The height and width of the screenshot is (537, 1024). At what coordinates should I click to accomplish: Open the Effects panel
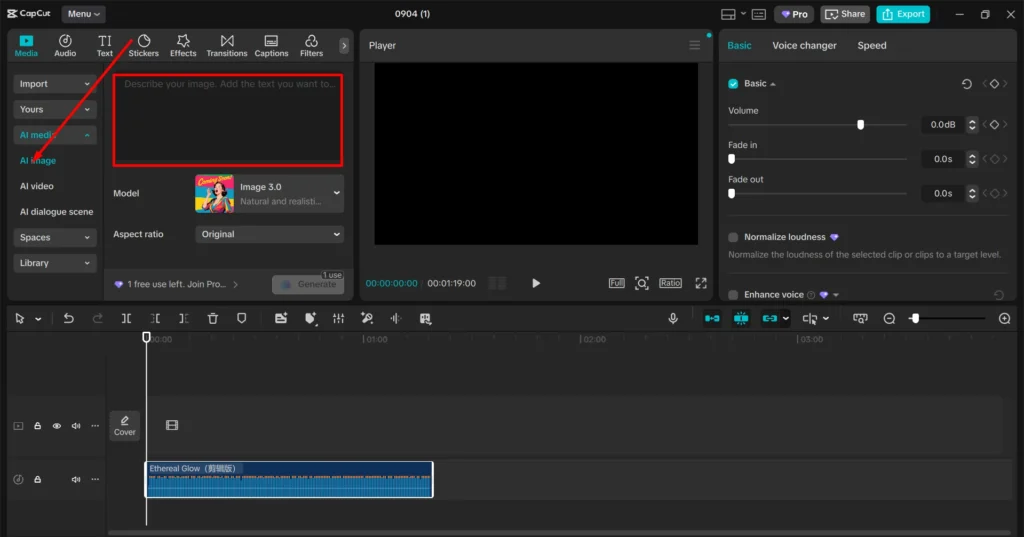183,45
